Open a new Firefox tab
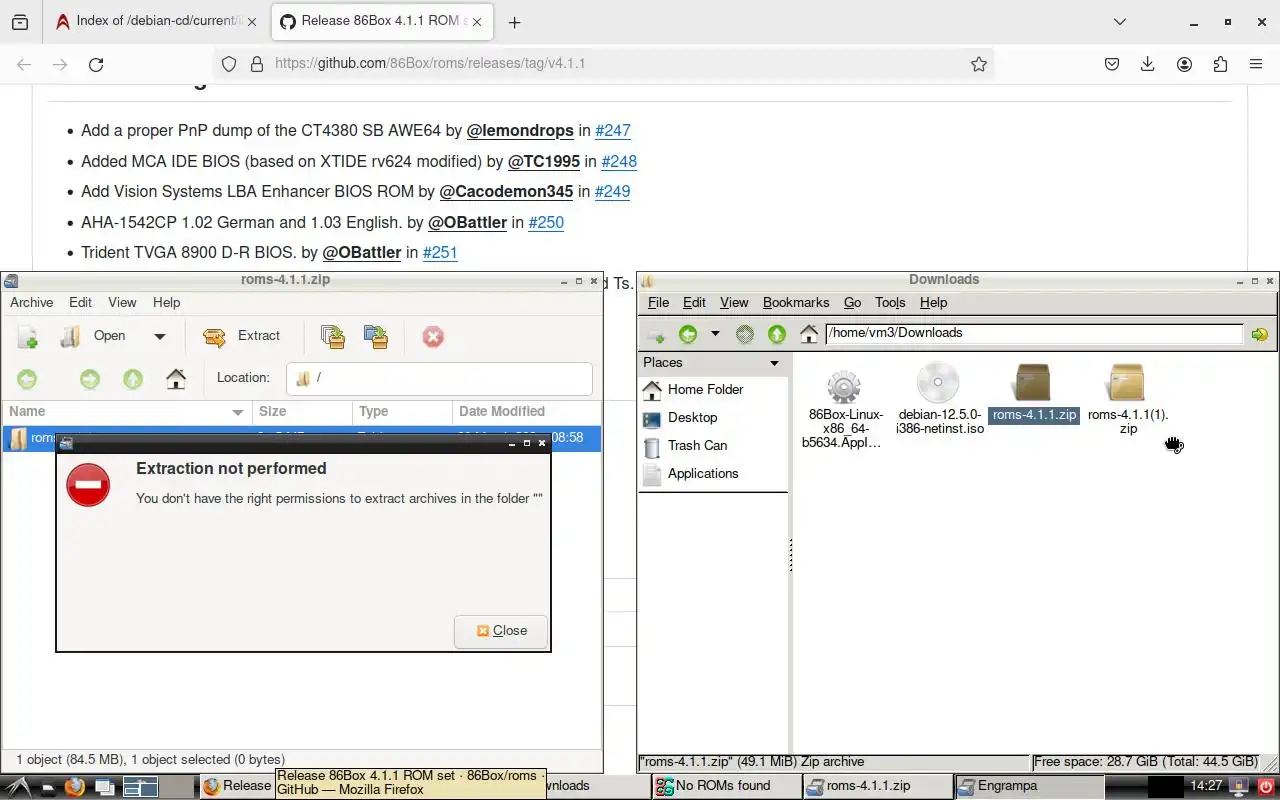The height and width of the screenshot is (800, 1280). 514,22
